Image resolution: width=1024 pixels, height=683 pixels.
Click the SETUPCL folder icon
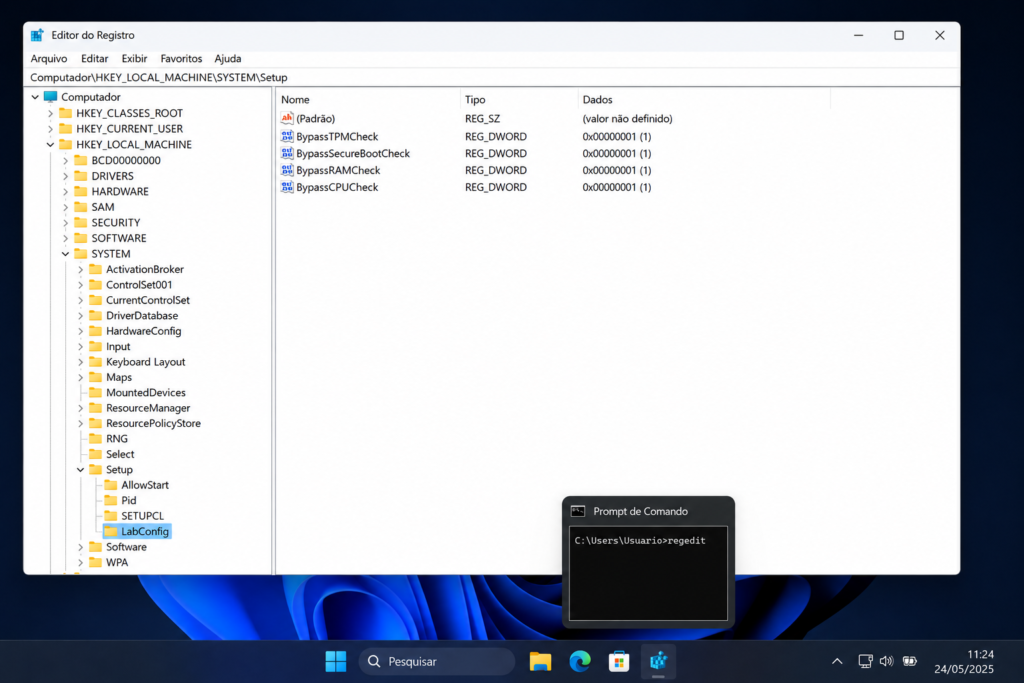tap(110, 516)
